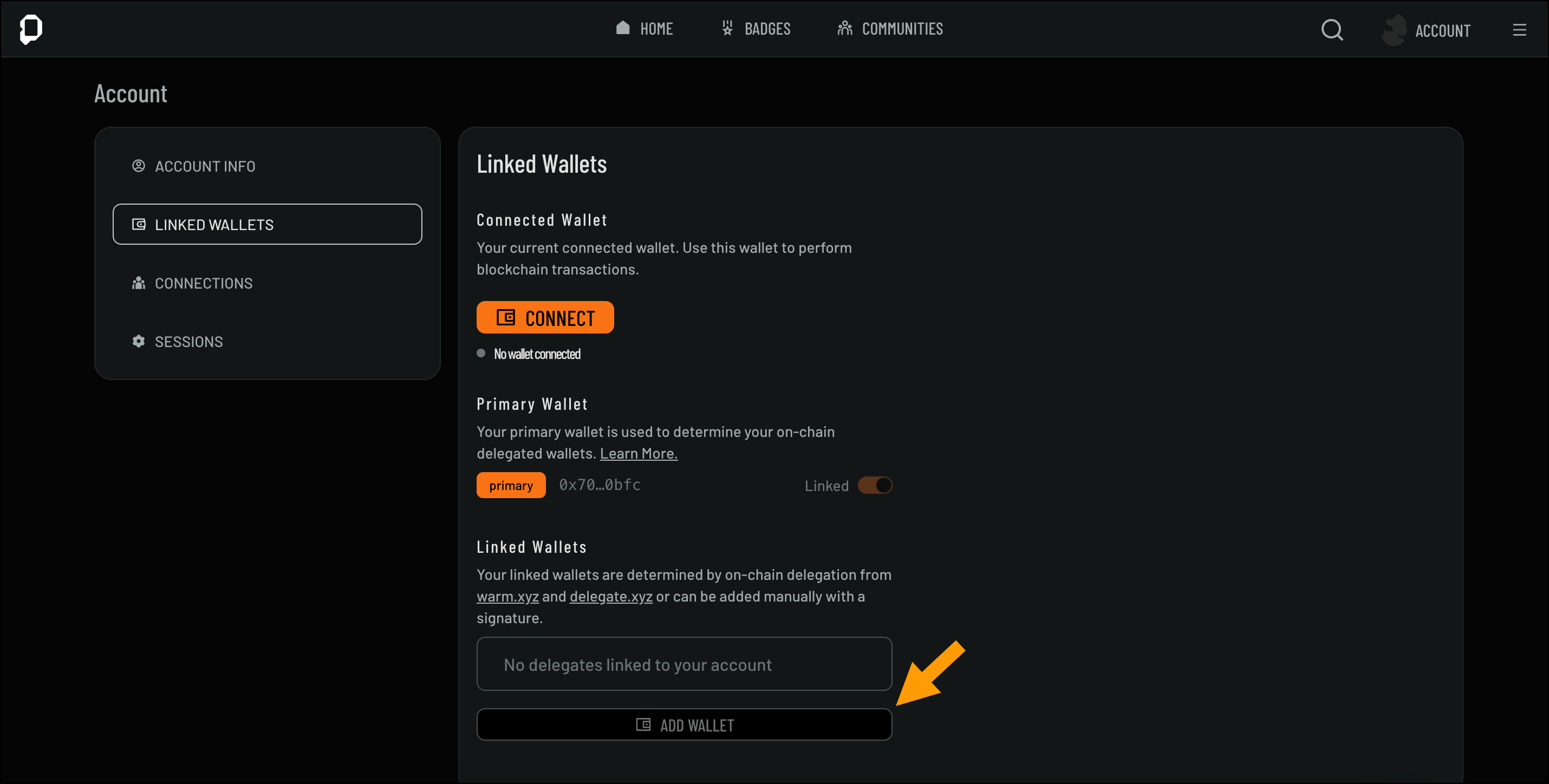The width and height of the screenshot is (1549, 784).
Task: Open search with the magnifier icon
Action: coord(1331,29)
